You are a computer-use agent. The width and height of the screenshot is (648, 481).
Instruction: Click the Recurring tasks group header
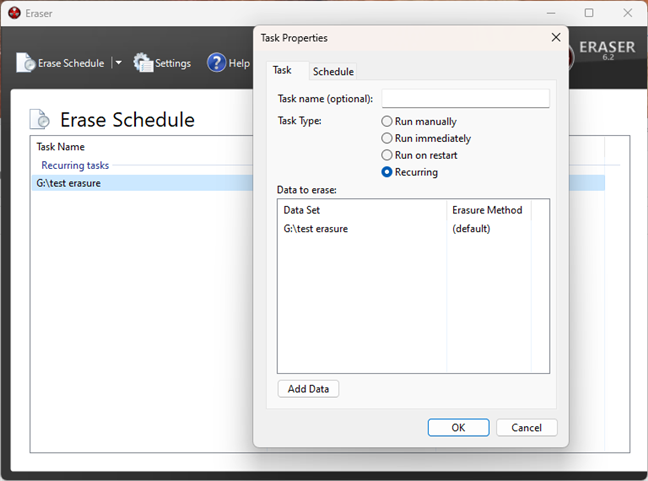pos(75,165)
